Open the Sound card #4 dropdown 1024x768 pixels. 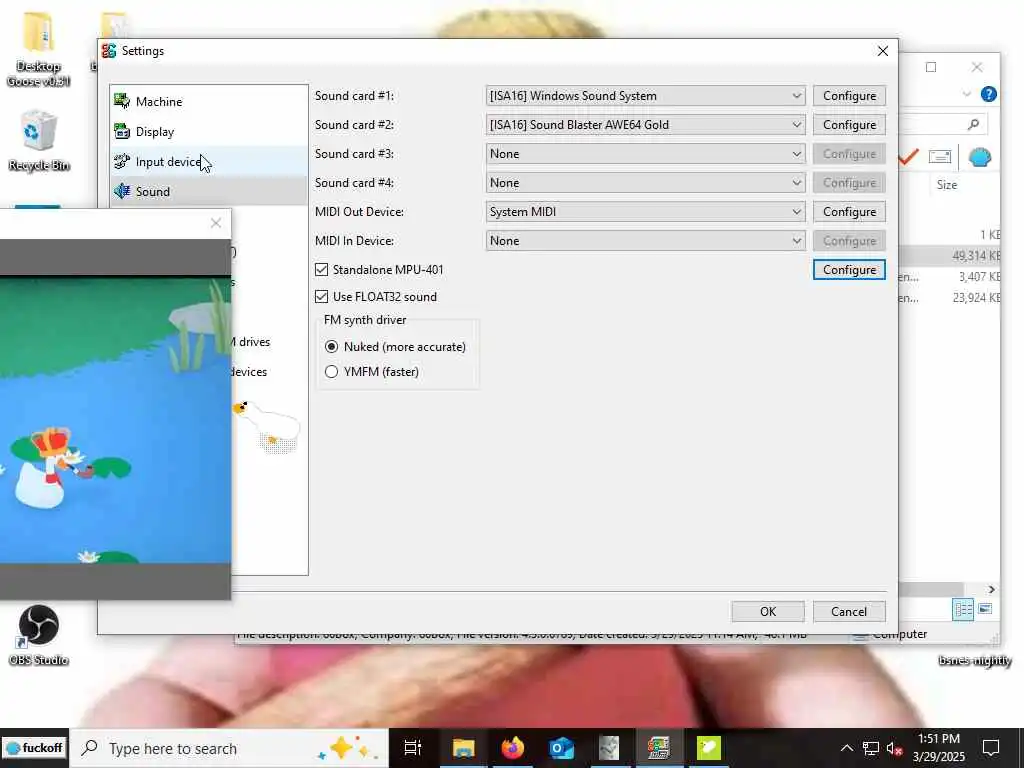pyautogui.click(x=645, y=183)
